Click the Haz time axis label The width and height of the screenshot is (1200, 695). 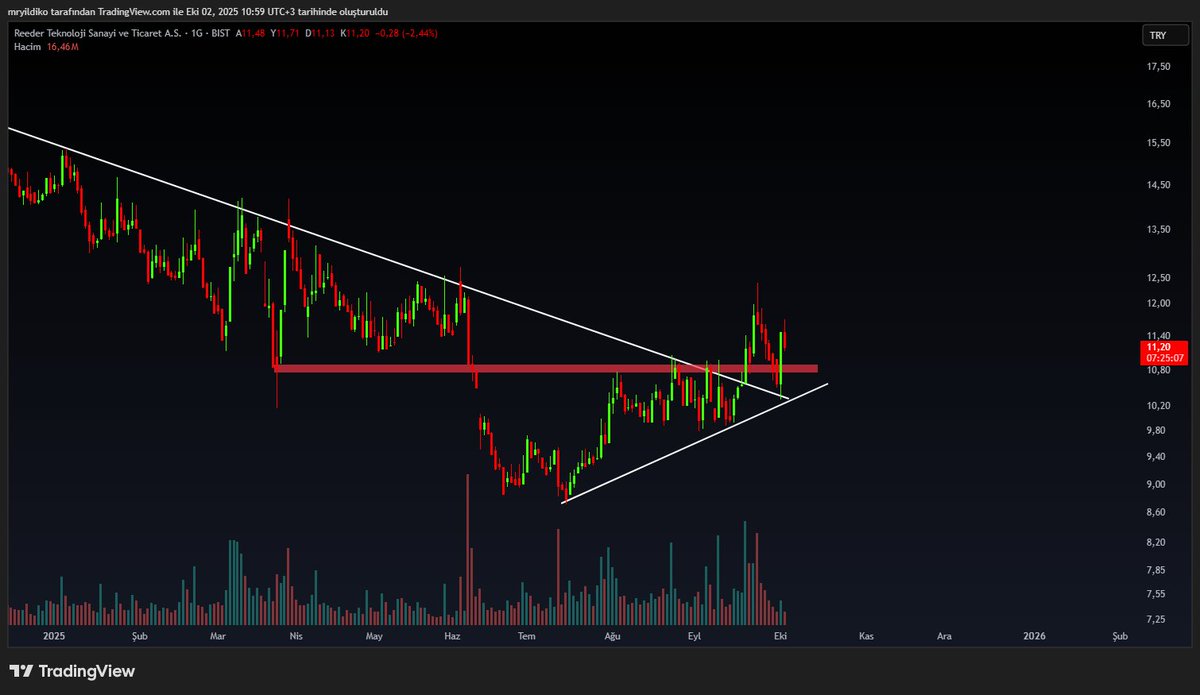point(452,635)
